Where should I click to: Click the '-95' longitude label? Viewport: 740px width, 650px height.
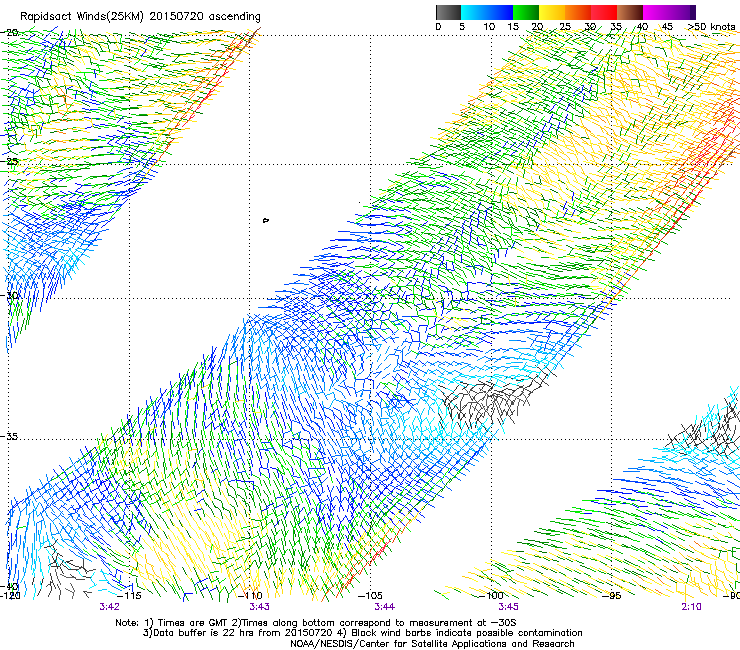pyautogui.click(x=612, y=595)
